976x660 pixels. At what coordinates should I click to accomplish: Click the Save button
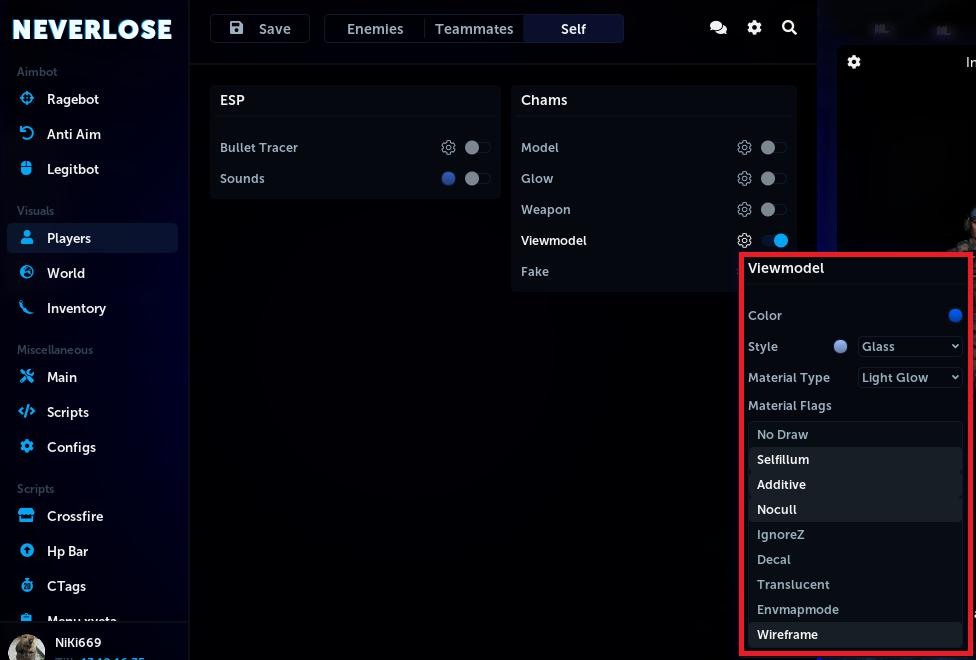260,29
